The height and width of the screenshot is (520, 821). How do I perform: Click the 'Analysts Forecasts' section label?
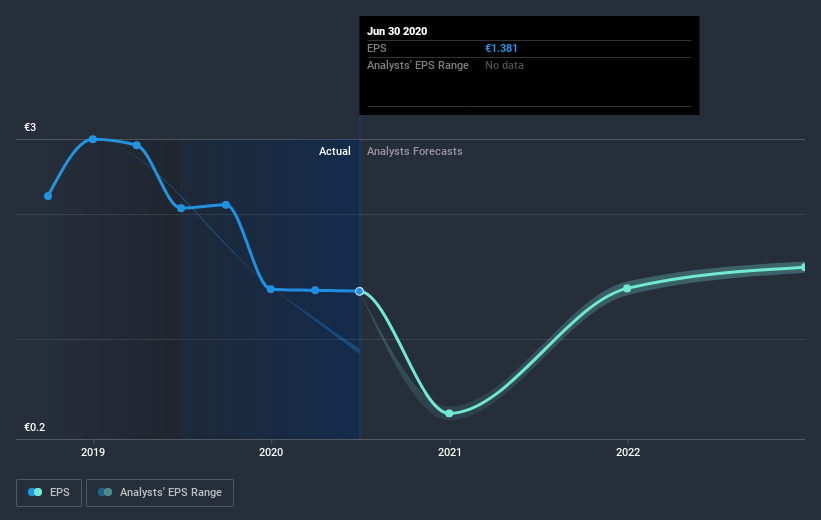pyautogui.click(x=414, y=151)
